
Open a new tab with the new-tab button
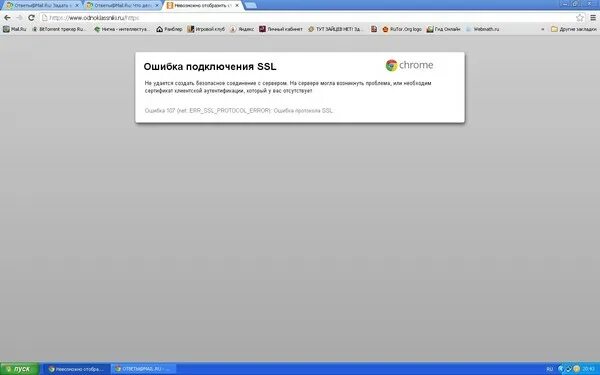pos(251,5)
